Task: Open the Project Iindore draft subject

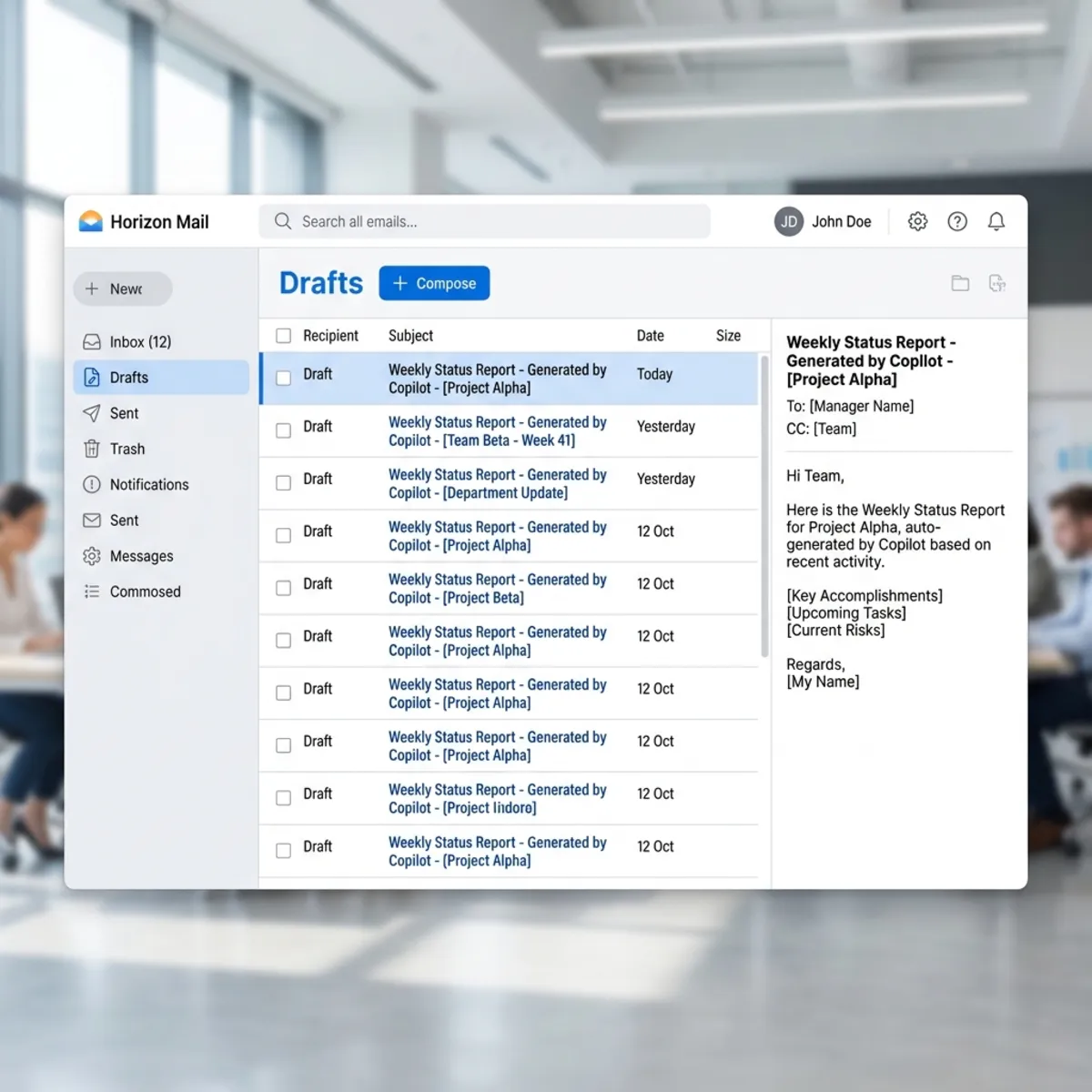Action: [x=497, y=799]
